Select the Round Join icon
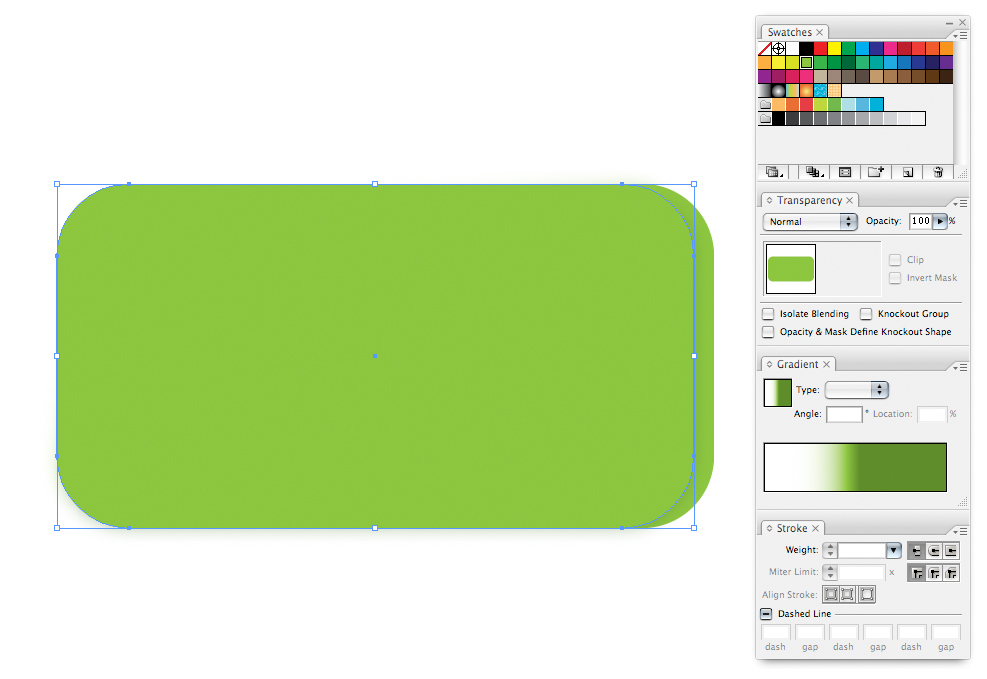Image resolution: width=987 pixels, height=679 pixels. click(934, 573)
